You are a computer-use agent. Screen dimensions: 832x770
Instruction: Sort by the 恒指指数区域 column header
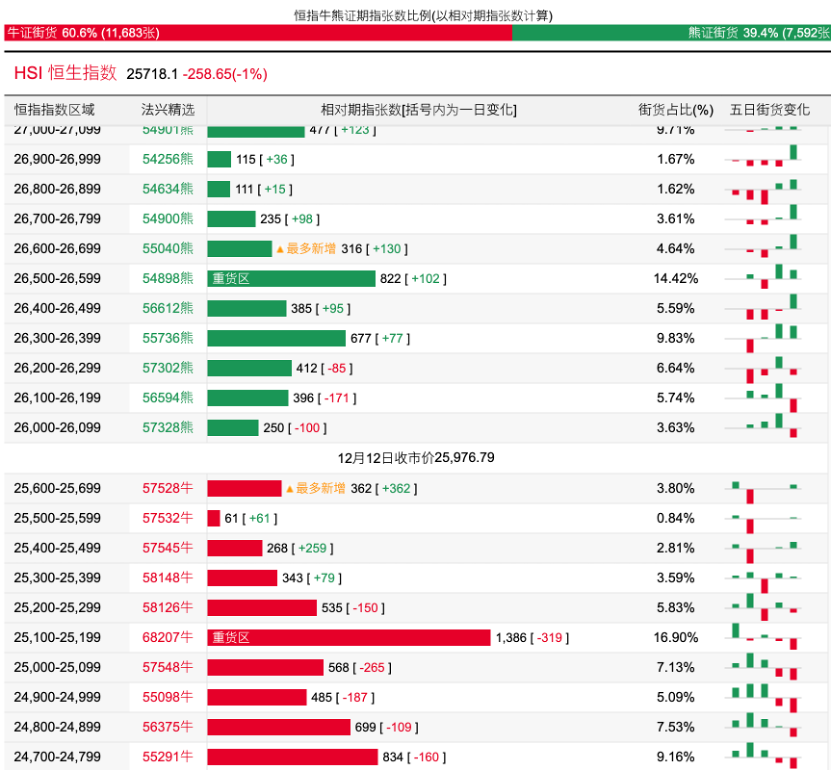pyautogui.click(x=54, y=110)
